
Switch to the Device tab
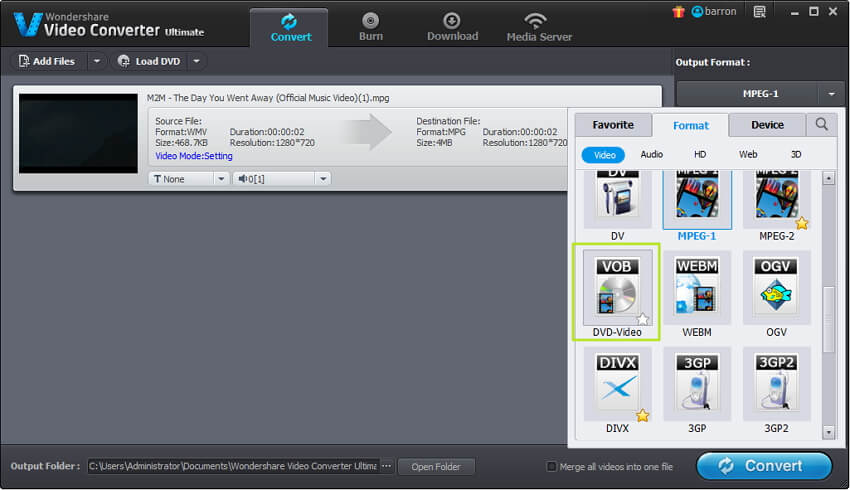(767, 125)
